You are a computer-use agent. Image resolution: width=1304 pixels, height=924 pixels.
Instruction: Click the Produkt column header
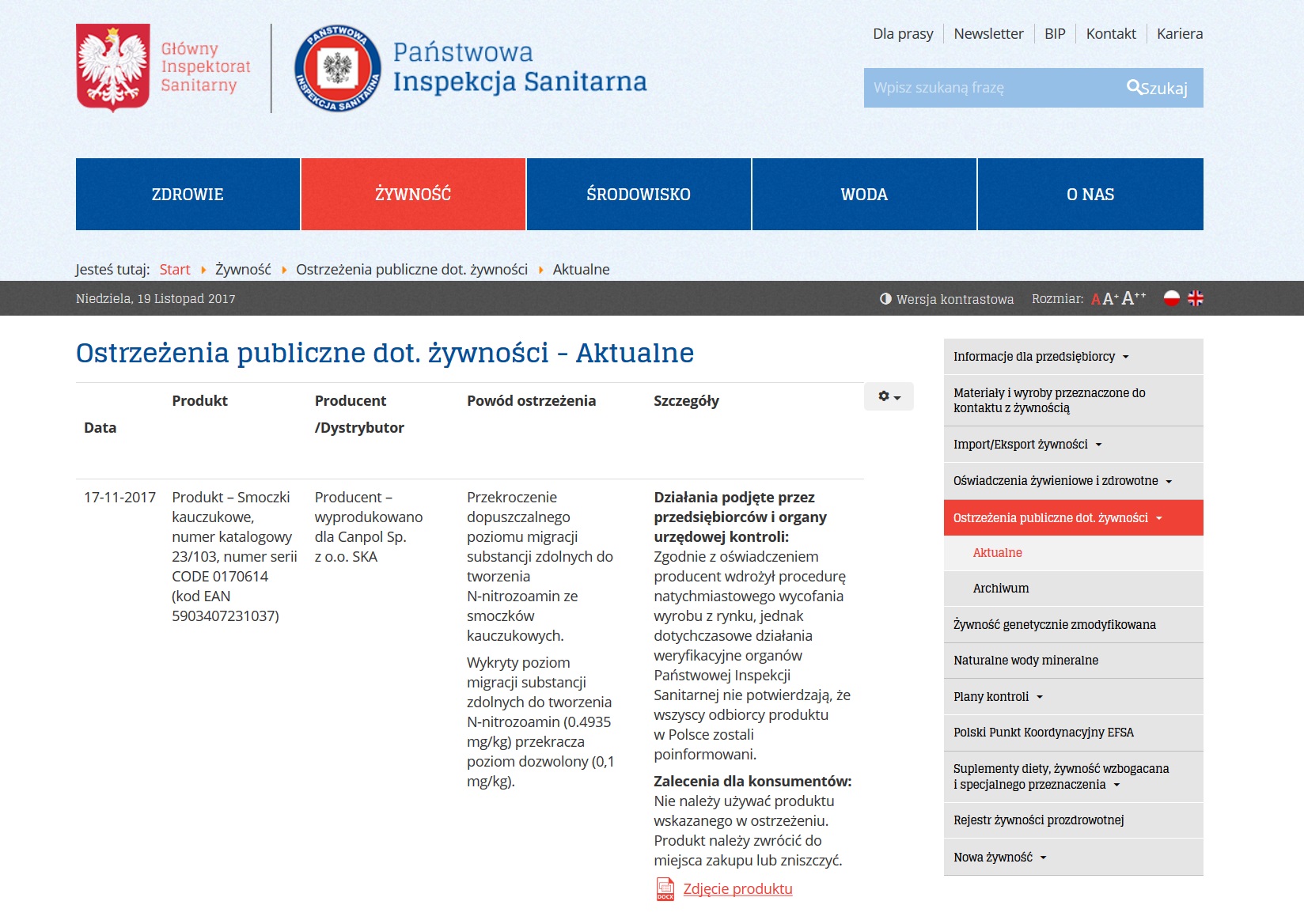click(x=199, y=401)
